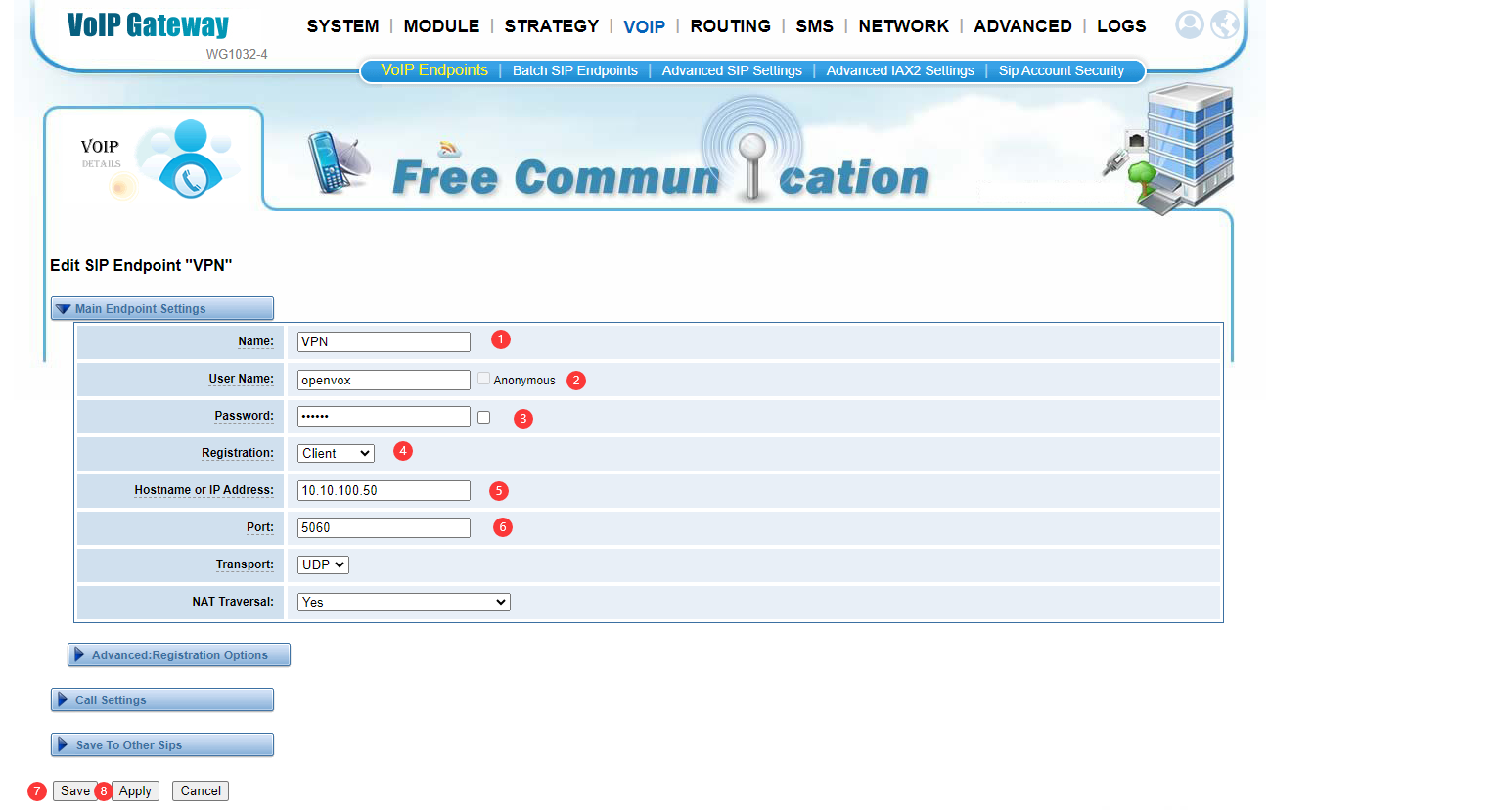
Task: Click the Apply button
Action: click(135, 790)
